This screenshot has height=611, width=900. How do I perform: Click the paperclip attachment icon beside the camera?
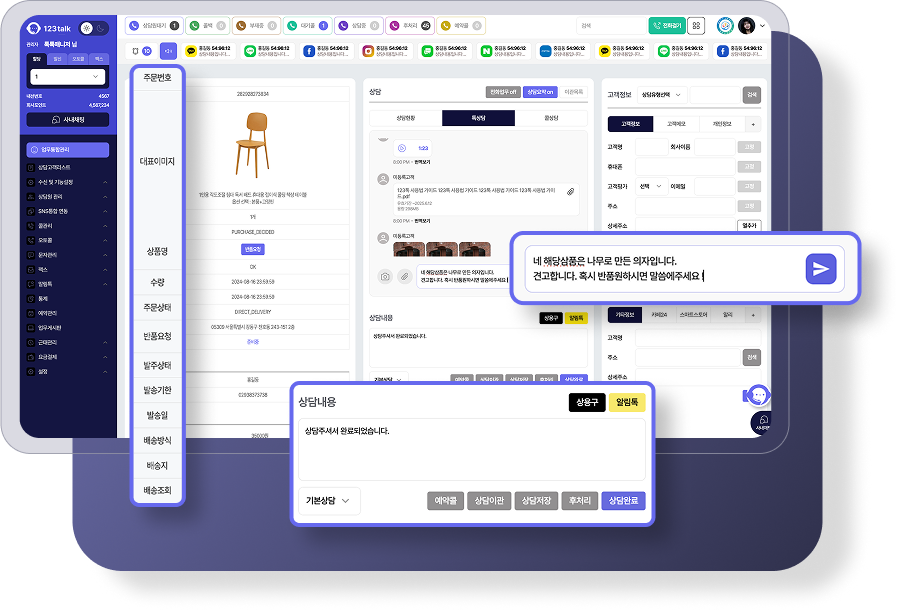pyautogui.click(x=404, y=276)
